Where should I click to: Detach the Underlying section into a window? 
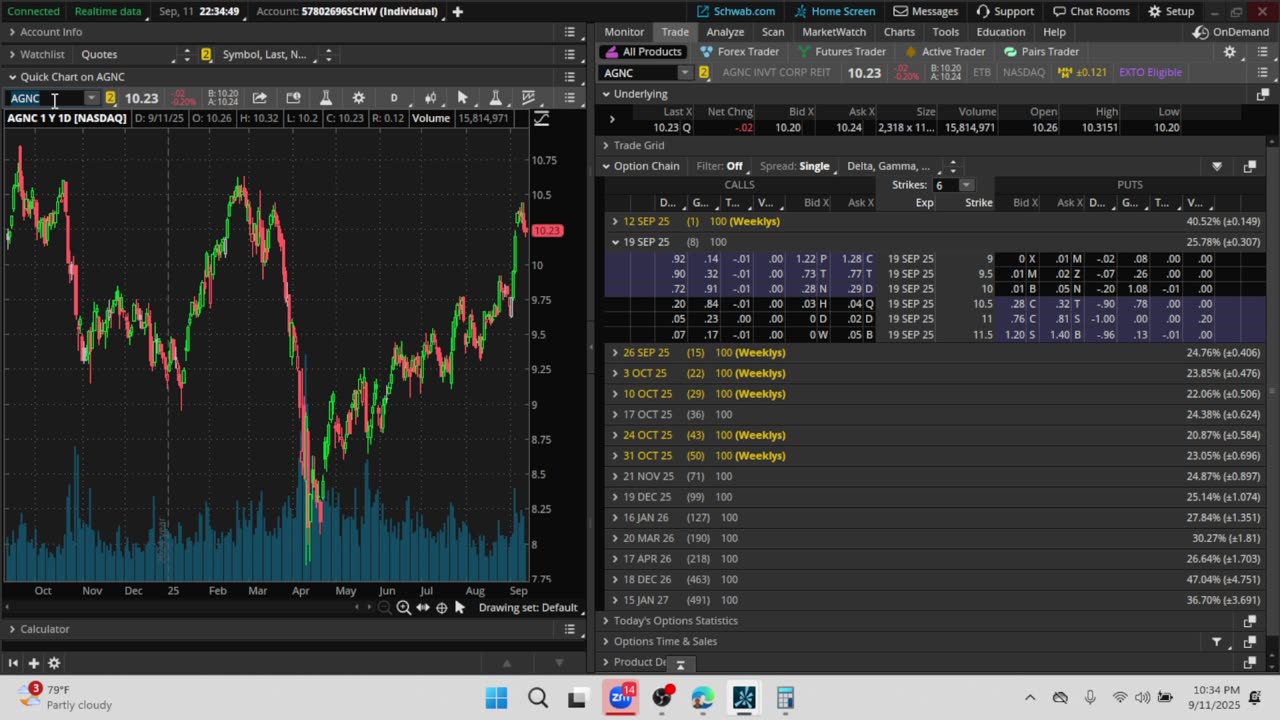[1262, 94]
